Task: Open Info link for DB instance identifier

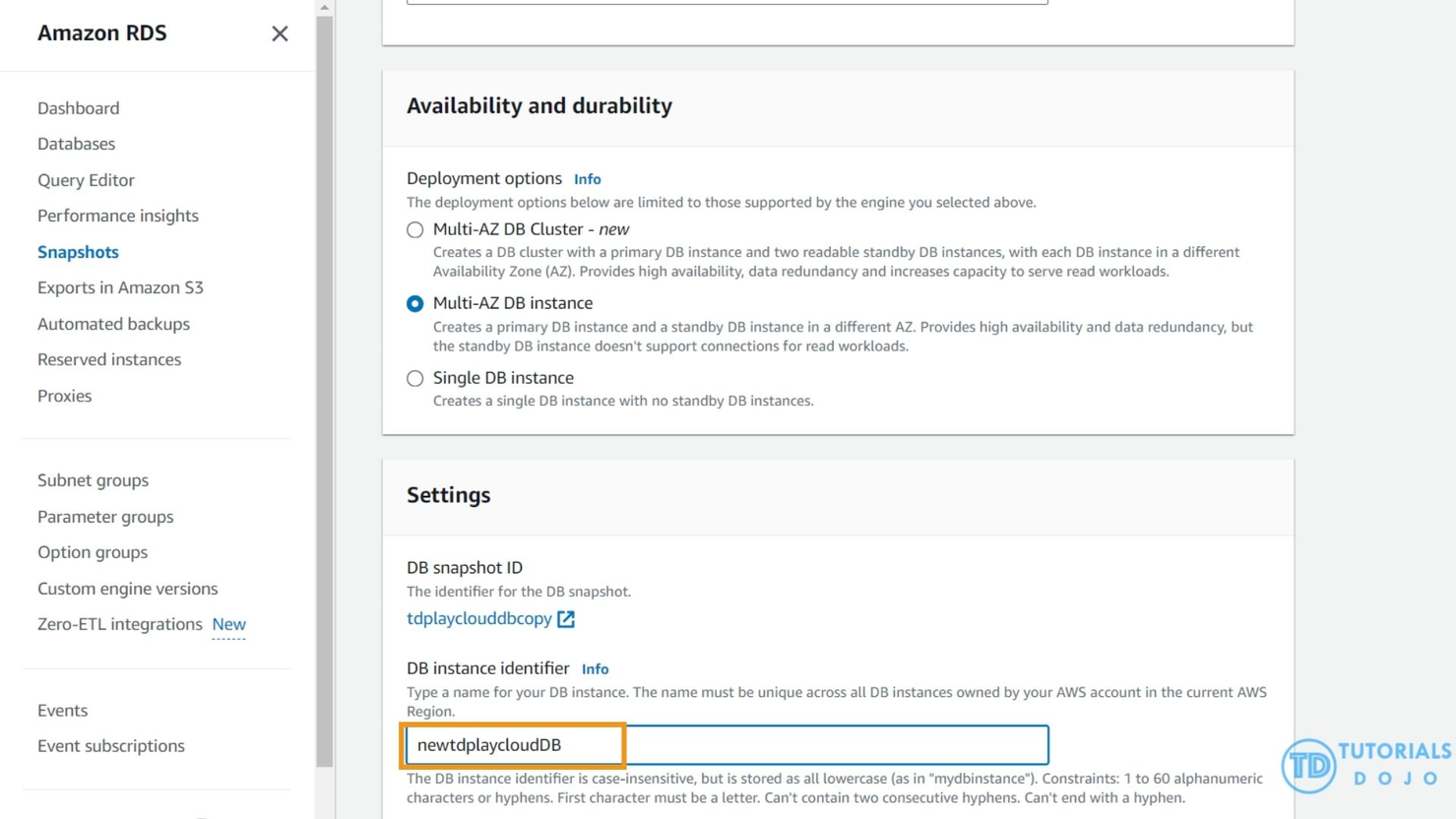Action: click(595, 669)
